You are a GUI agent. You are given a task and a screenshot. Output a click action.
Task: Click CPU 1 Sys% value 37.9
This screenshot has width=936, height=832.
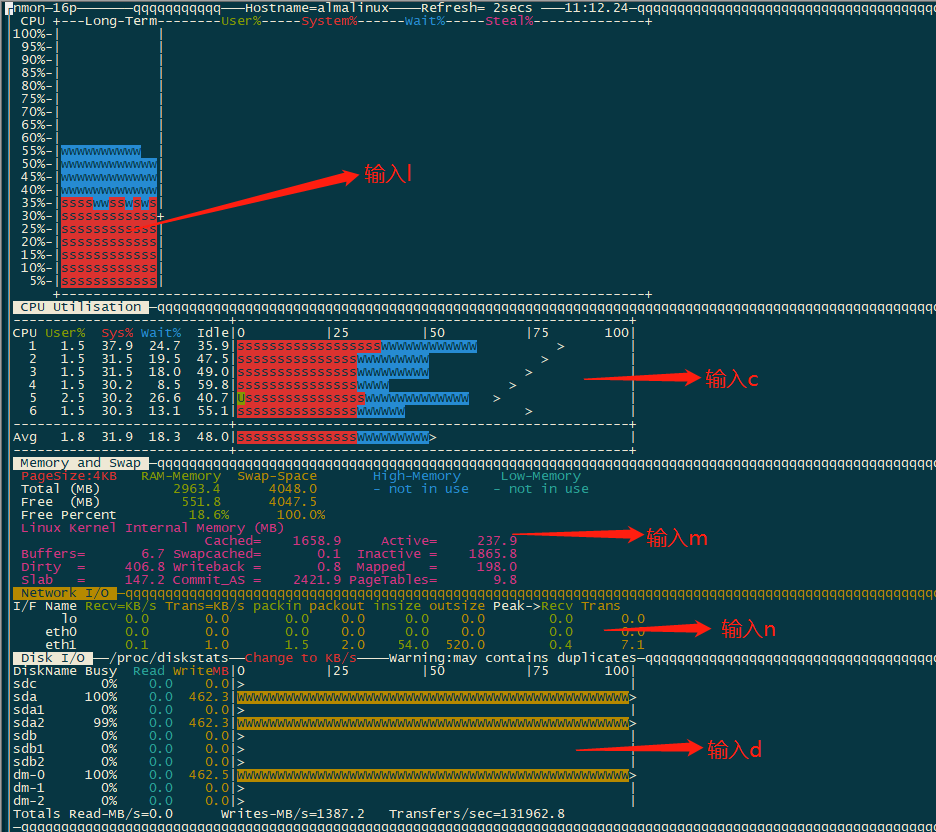(x=117, y=346)
